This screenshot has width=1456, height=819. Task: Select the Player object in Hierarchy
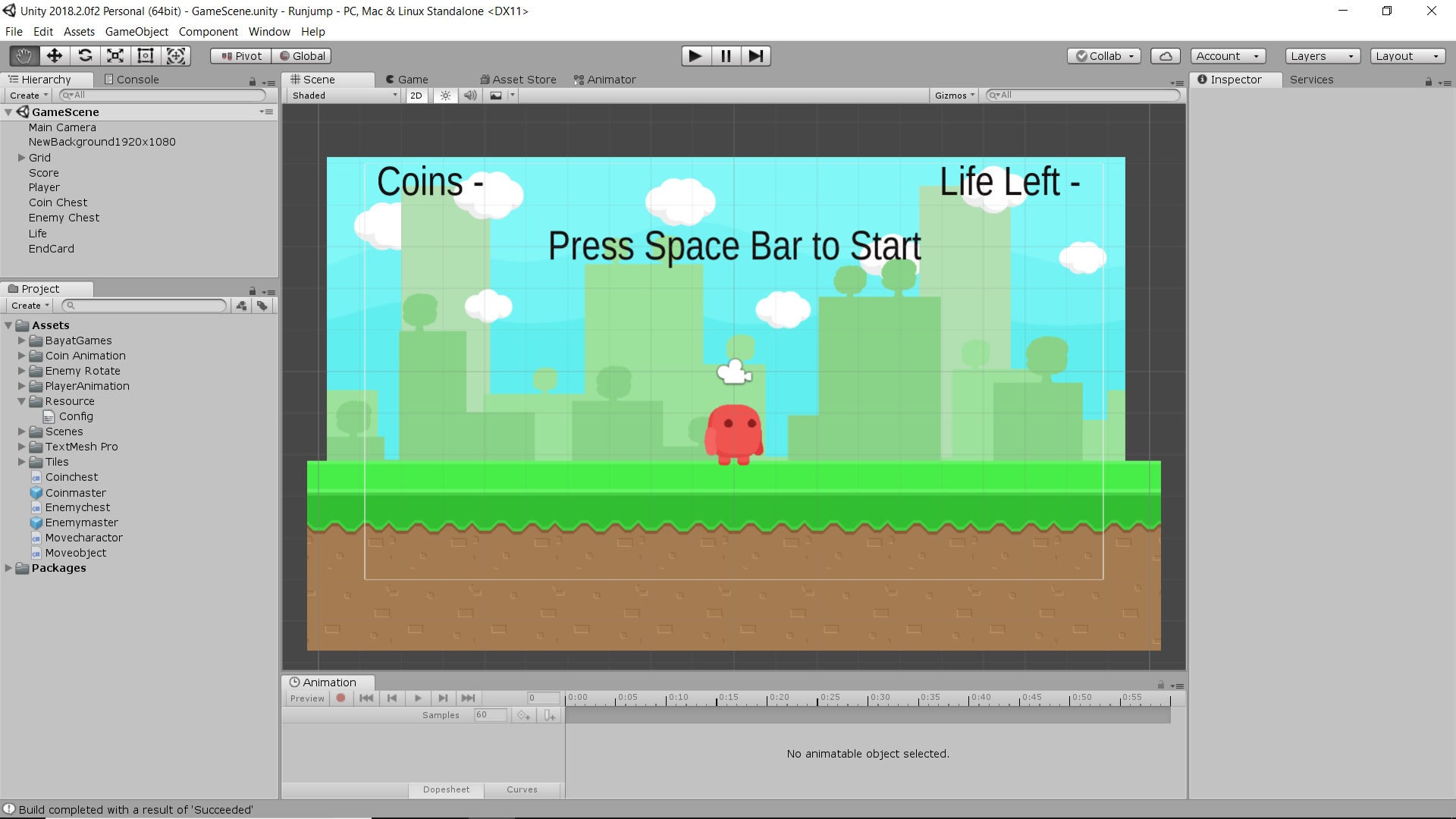pyautogui.click(x=44, y=187)
